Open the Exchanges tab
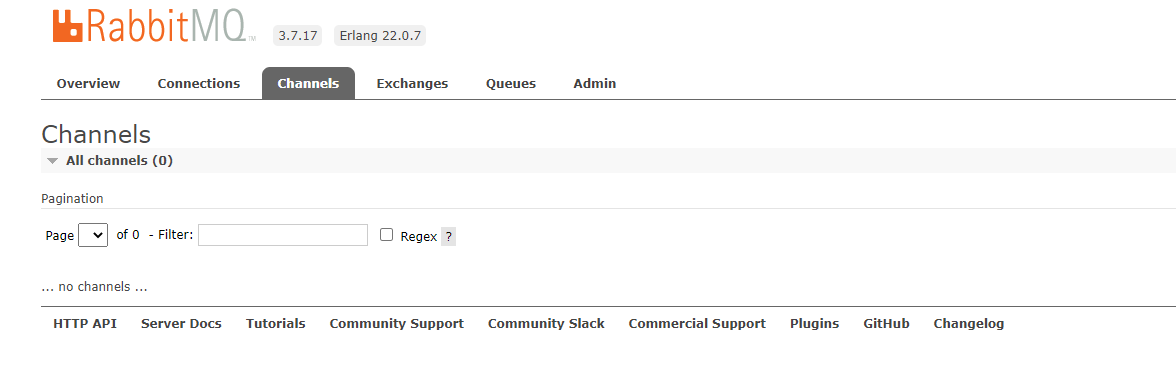This screenshot has height=391, width=1176. [x=412, y=83]
